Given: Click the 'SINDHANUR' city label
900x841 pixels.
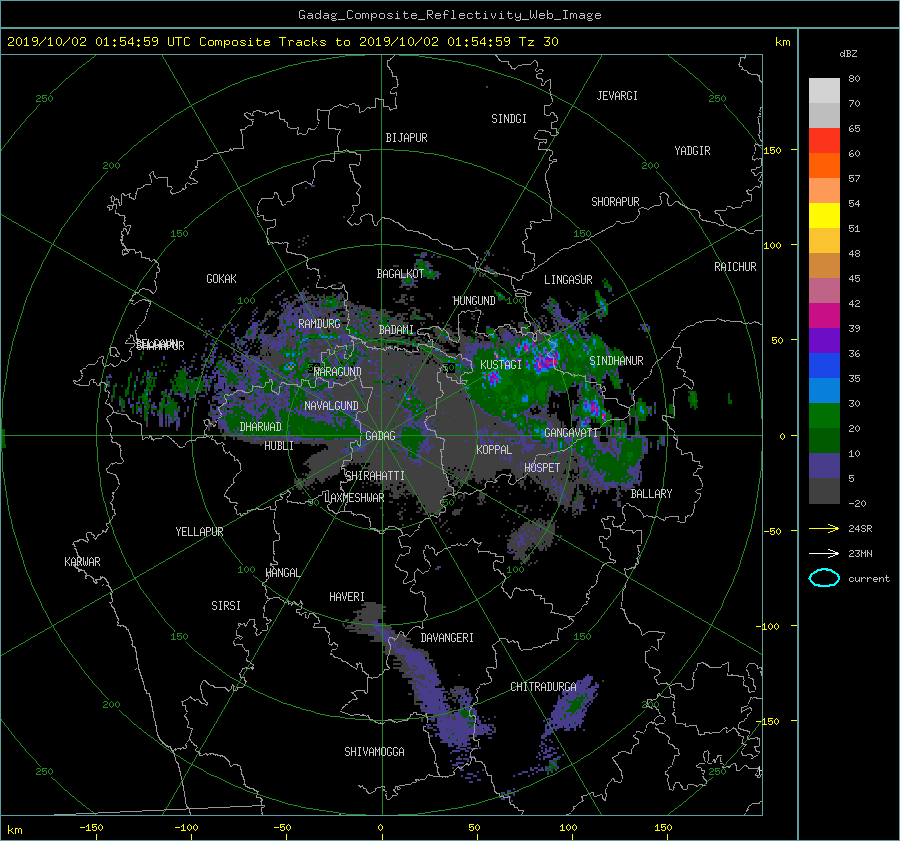Looking at the screenshot, I should pos(616,361).
